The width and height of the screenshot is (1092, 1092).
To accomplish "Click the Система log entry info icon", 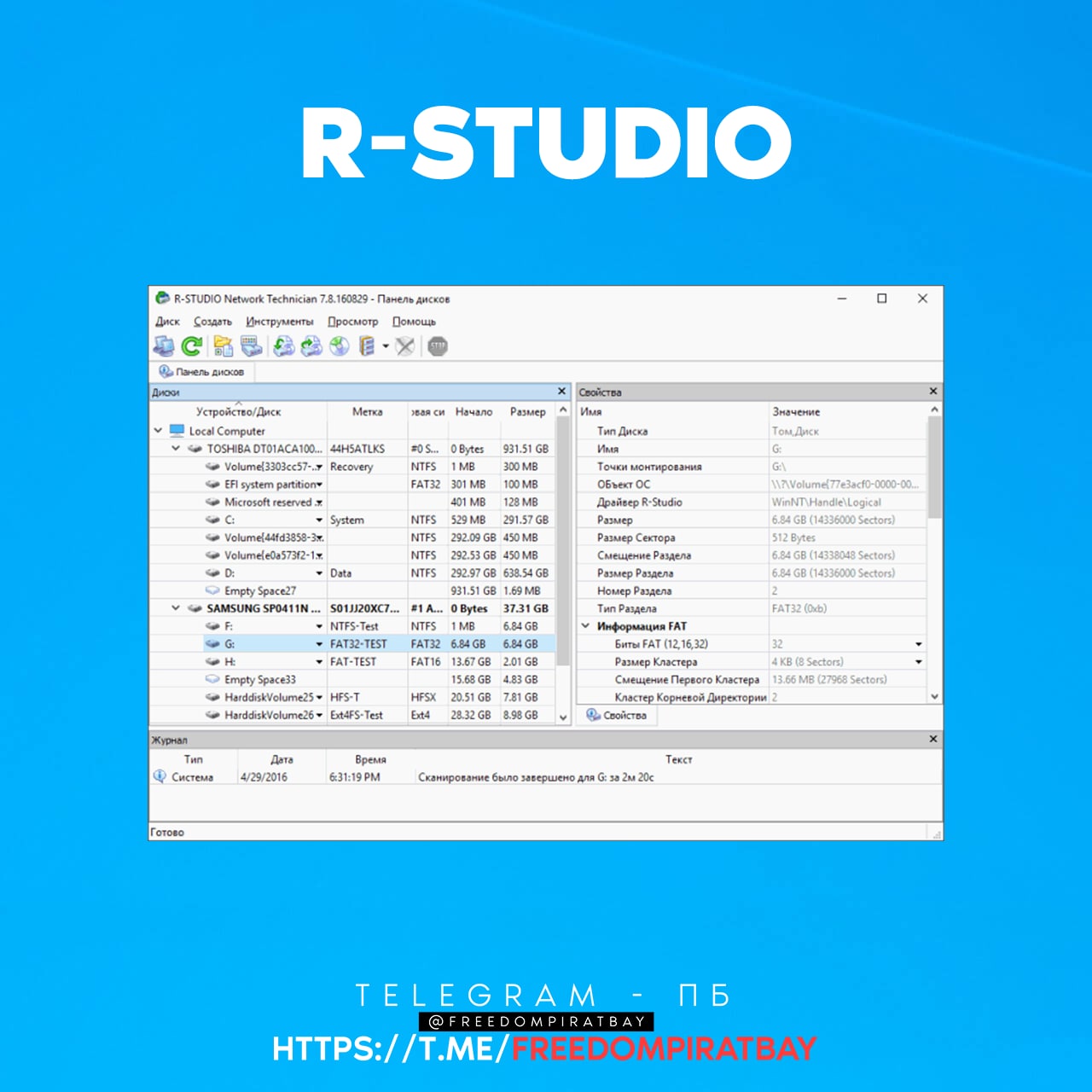I will coord(160,776).
